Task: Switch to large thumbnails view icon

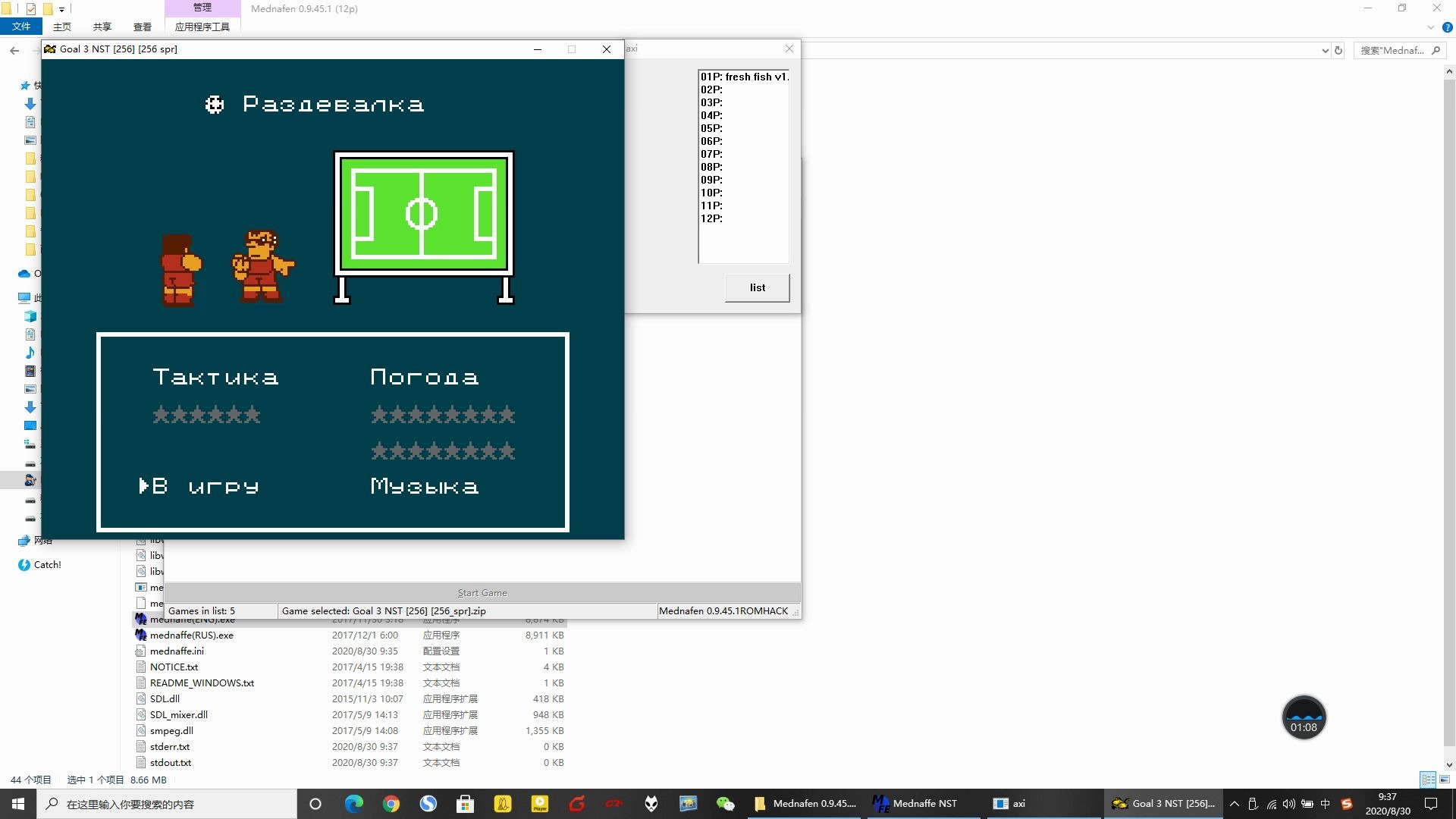Action: (x=1445, y=780)
